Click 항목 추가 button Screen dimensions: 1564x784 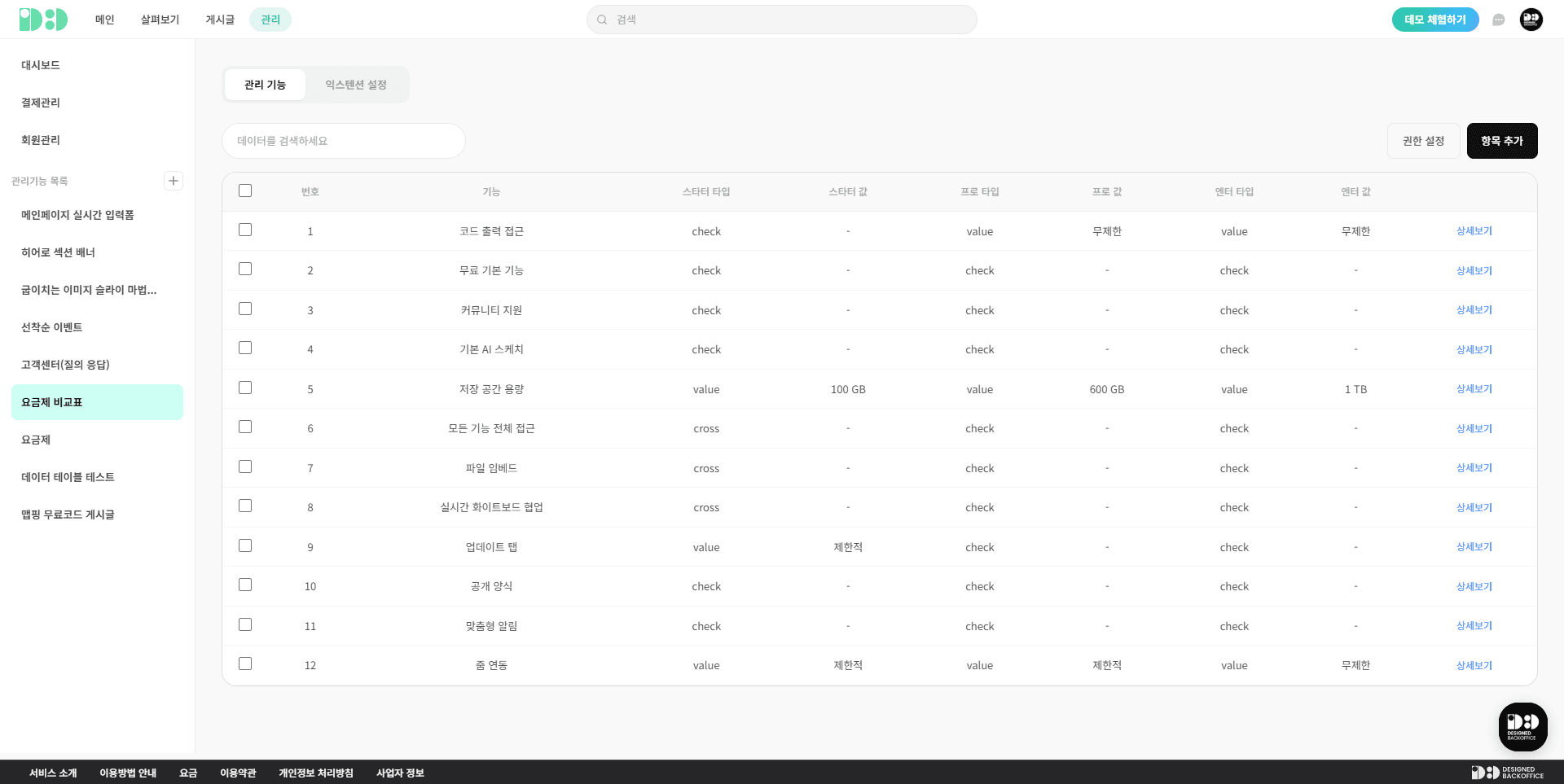click(x=1502, y=141)
